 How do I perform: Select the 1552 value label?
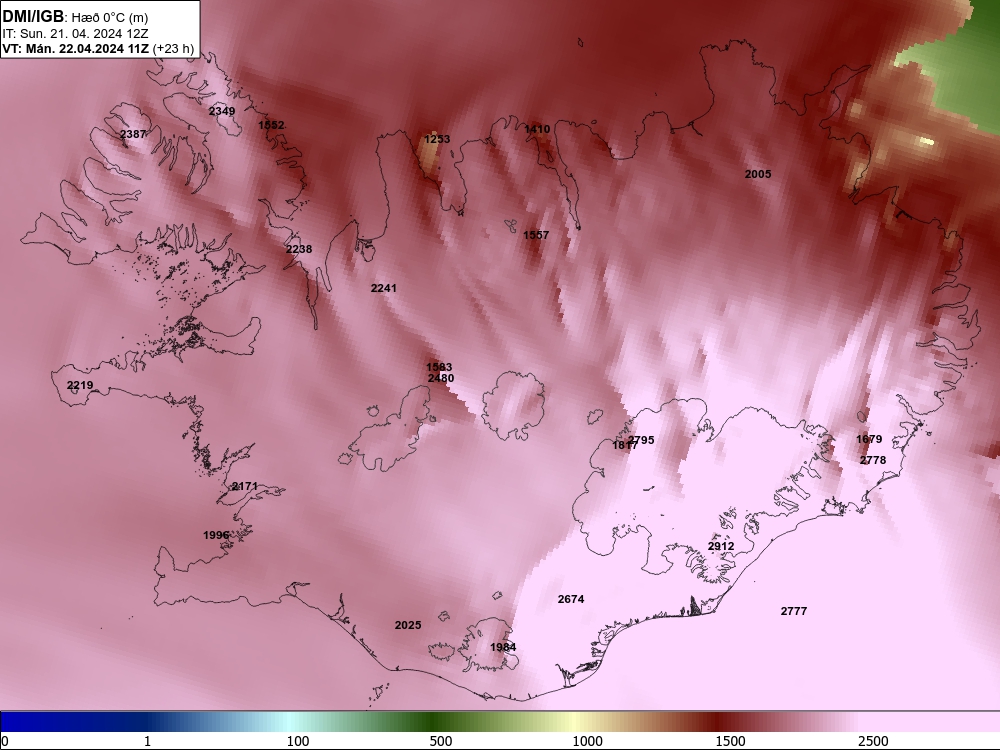point(271,125)
